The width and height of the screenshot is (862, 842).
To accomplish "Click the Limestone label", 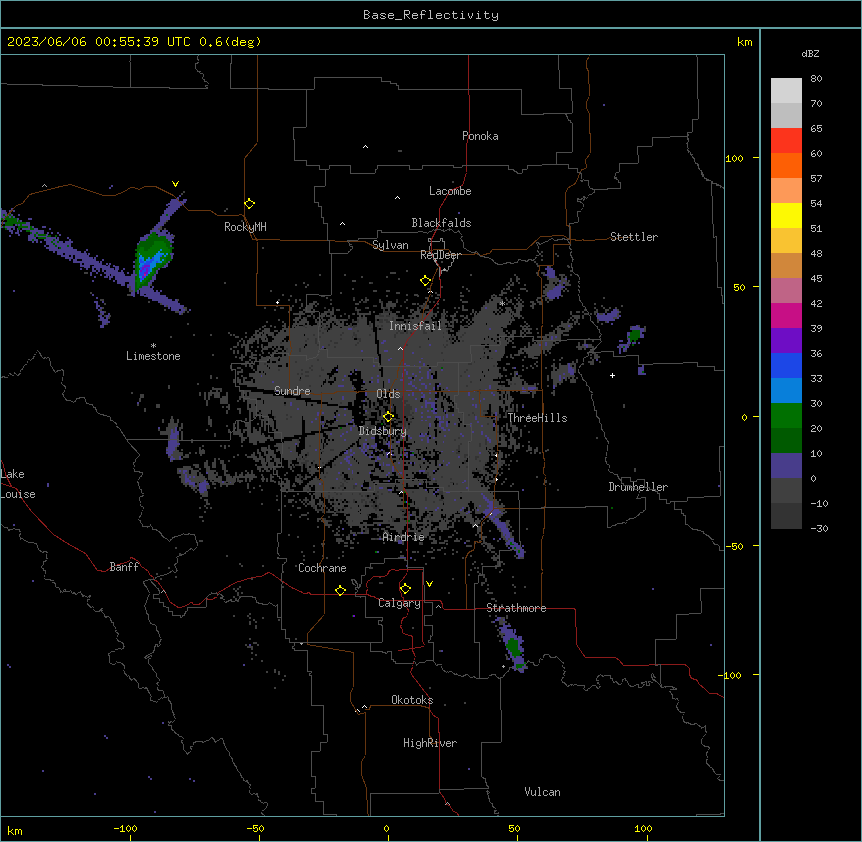I will point(153,356).
